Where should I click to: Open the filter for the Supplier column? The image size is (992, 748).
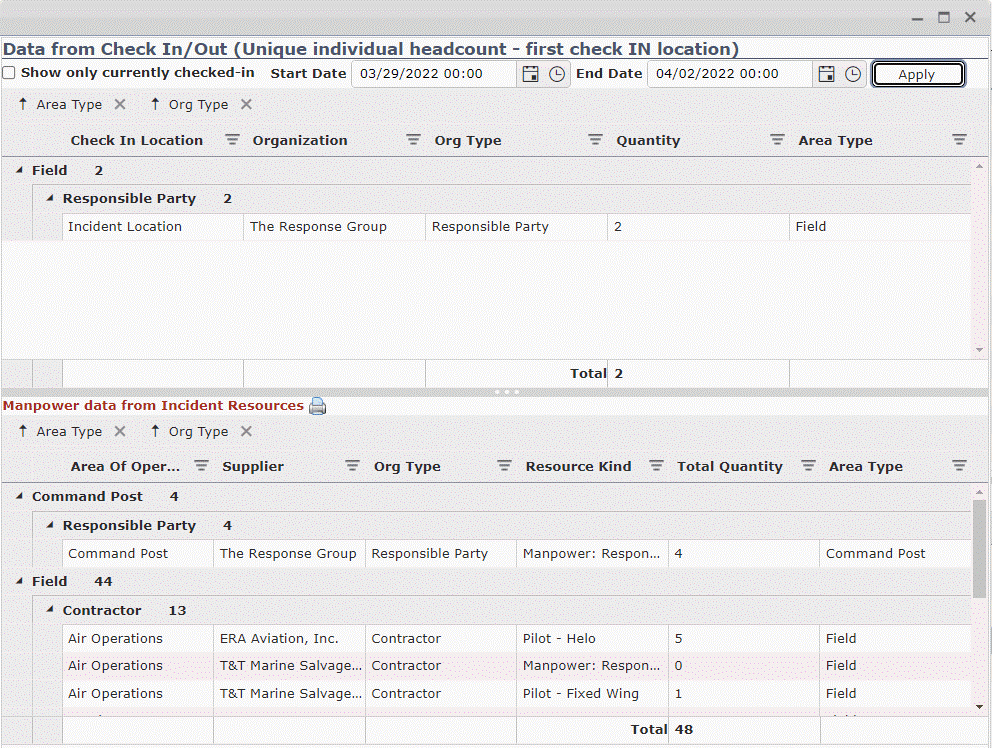(352, 466)
